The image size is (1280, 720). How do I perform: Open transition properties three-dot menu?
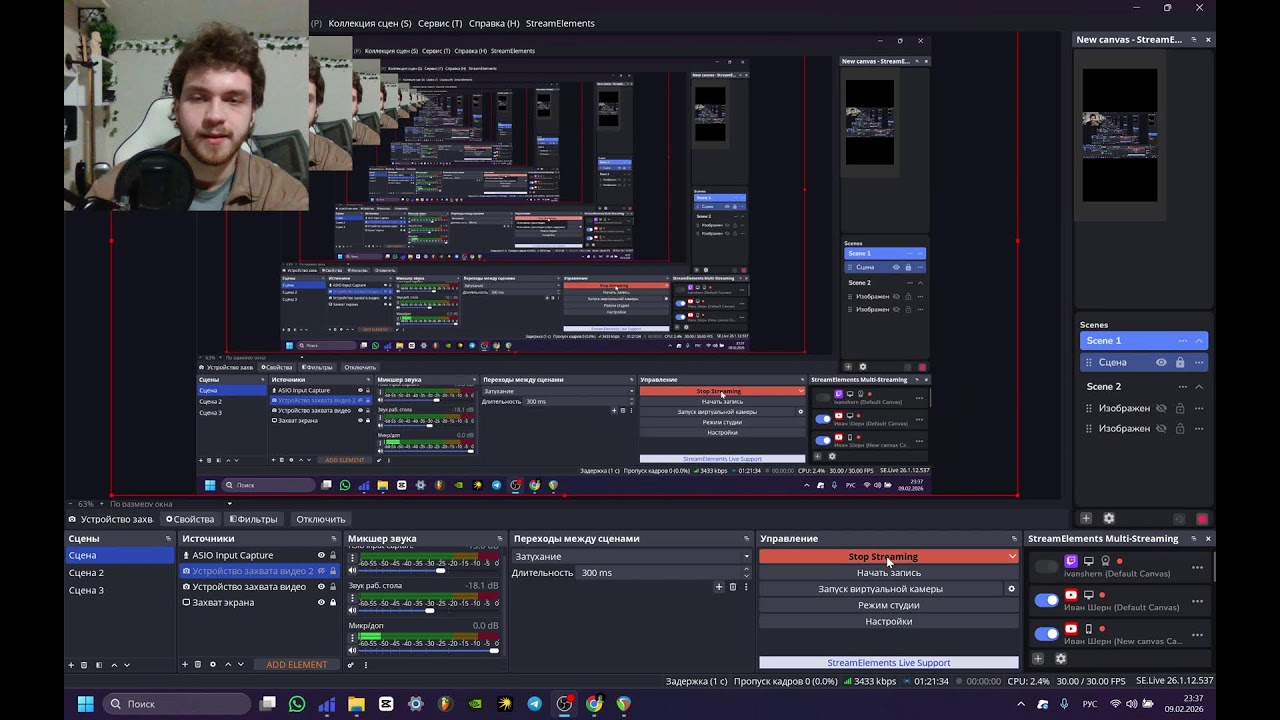click(x=745, y=587)
